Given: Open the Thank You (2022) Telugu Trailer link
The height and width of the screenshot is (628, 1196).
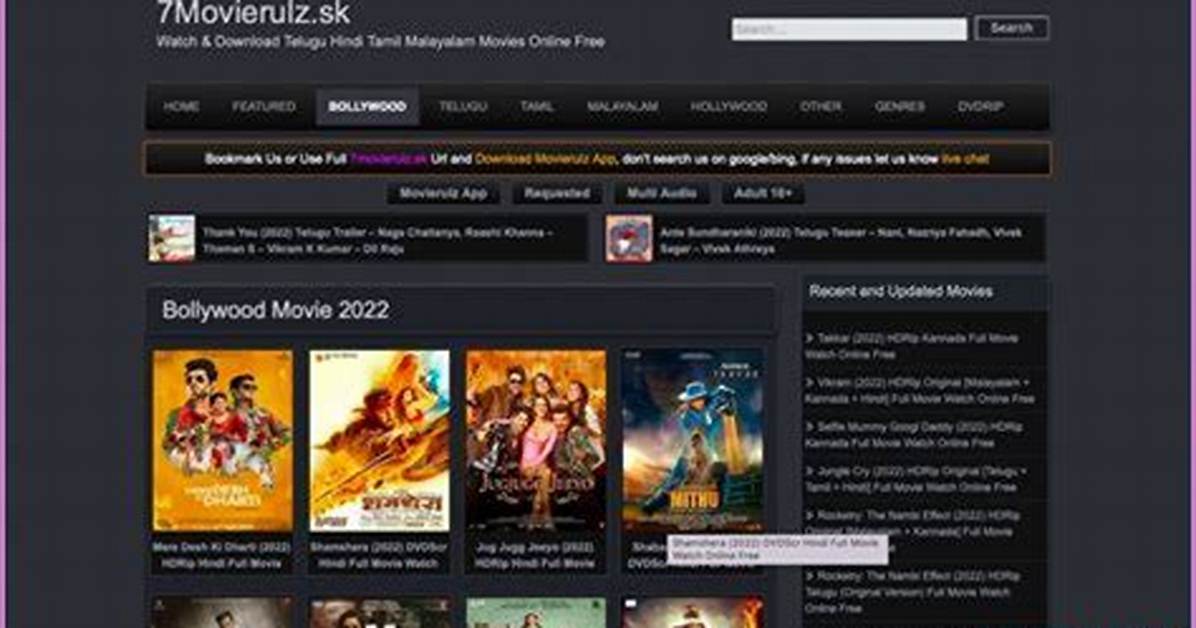Looking at the screenshot, I should [378, 240].
